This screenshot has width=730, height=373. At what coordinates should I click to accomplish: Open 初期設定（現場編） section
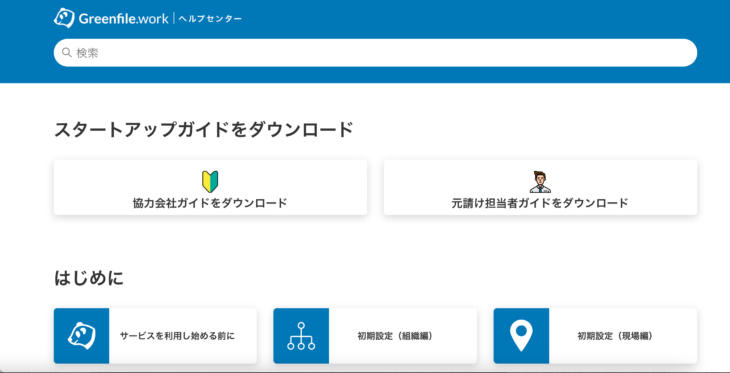tap(595, 336)
